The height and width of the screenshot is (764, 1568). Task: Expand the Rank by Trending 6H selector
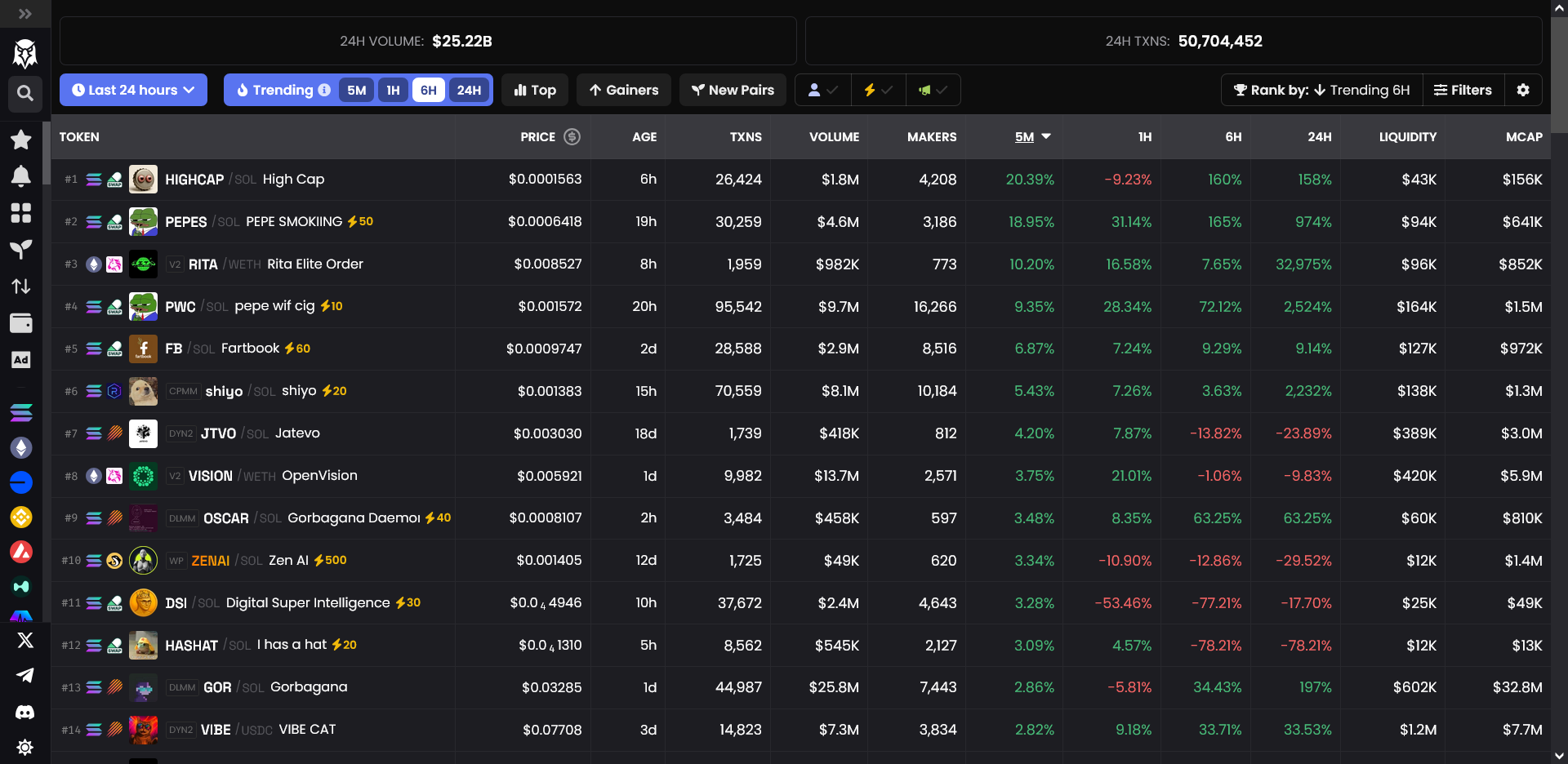coord(1320,90)
